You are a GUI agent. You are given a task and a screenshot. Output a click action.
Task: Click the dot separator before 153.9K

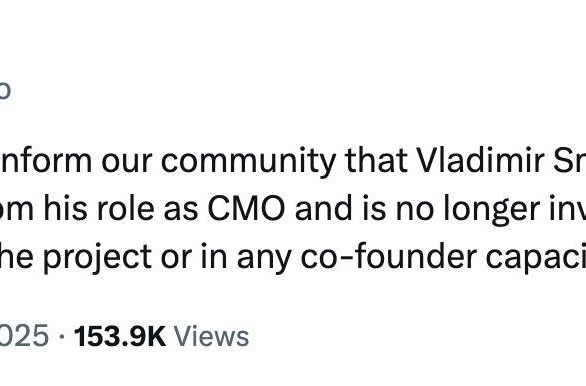62,337
